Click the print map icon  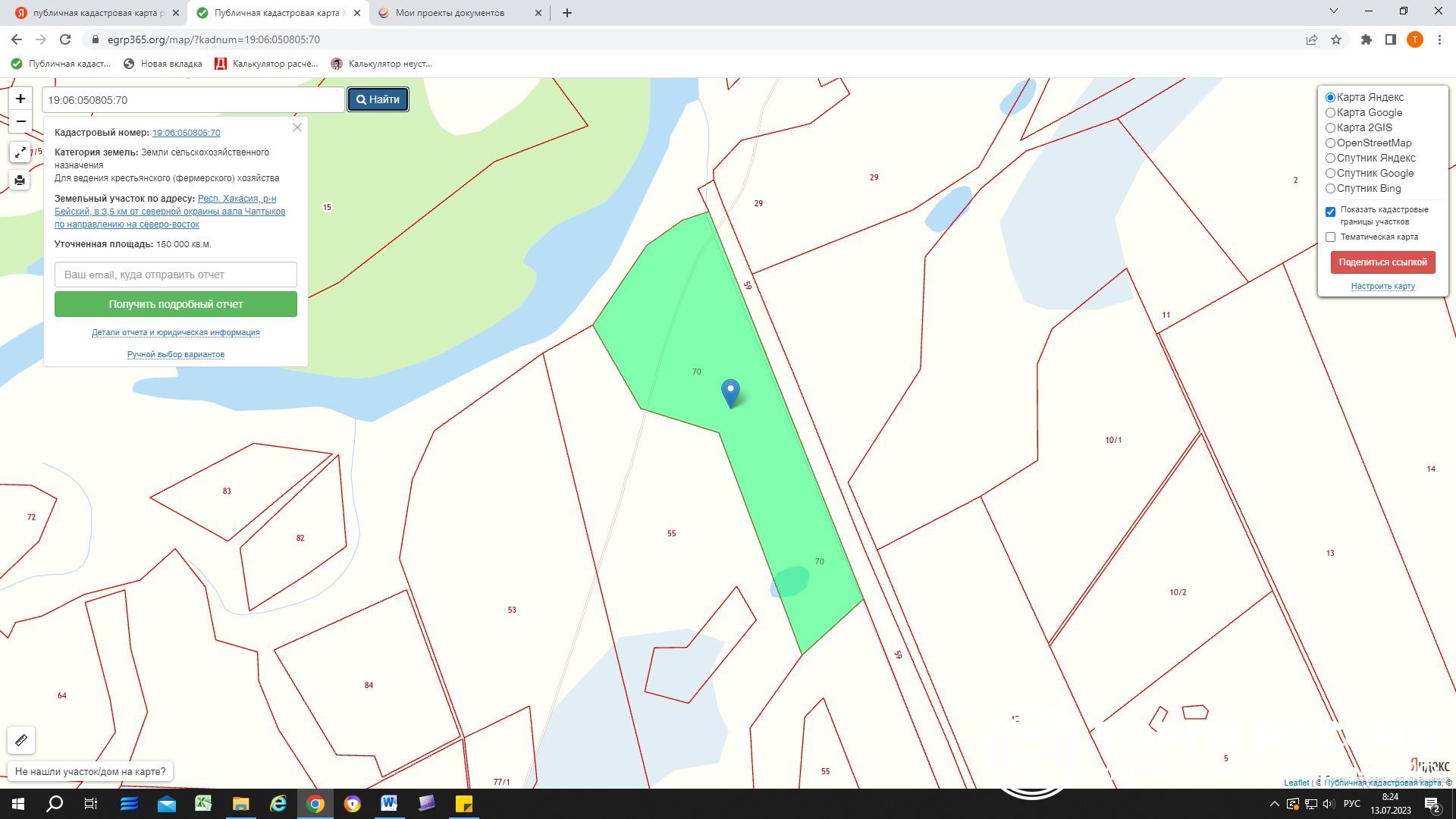click(x=20, y=180)
